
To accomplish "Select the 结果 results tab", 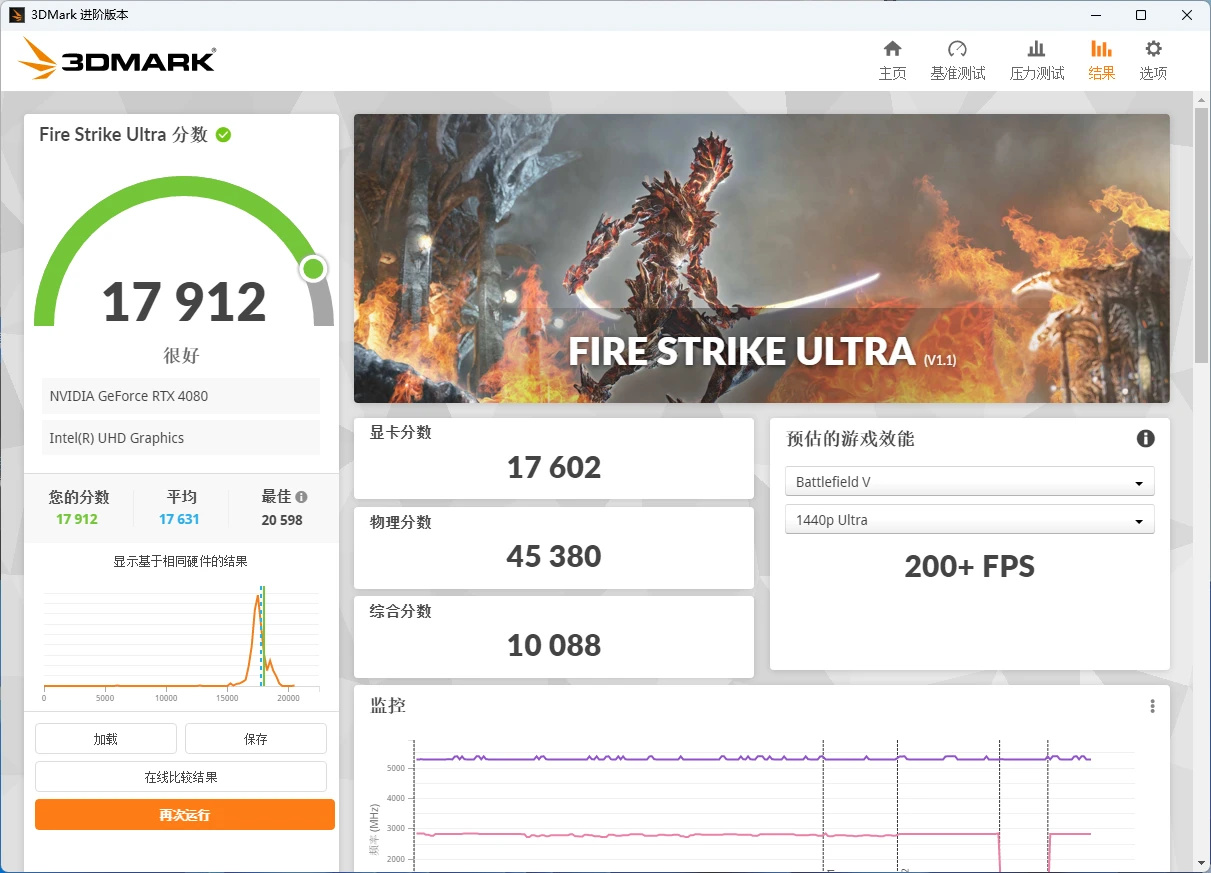I will coord(1101,60).
